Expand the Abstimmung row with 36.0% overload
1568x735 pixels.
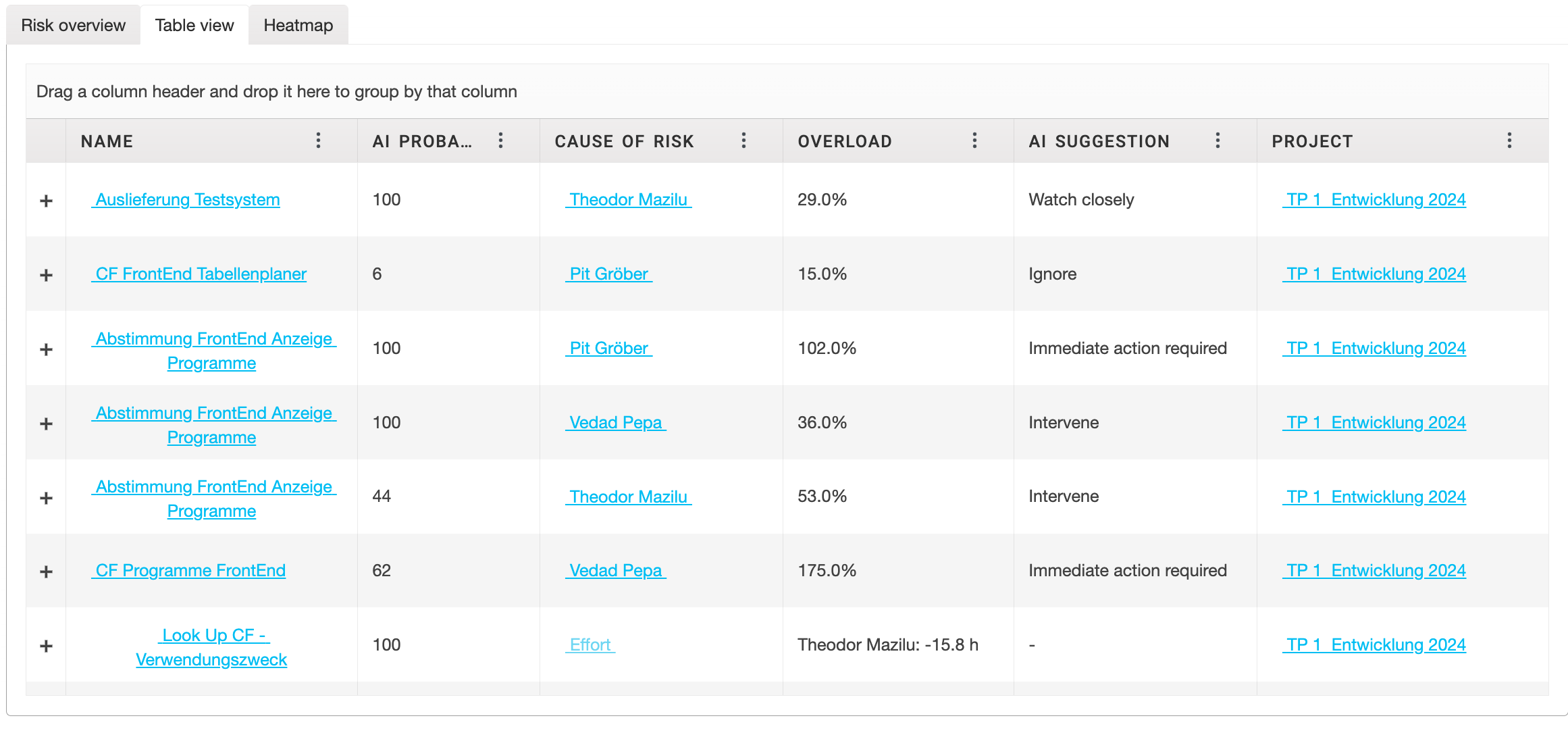[x=46, y=424]
